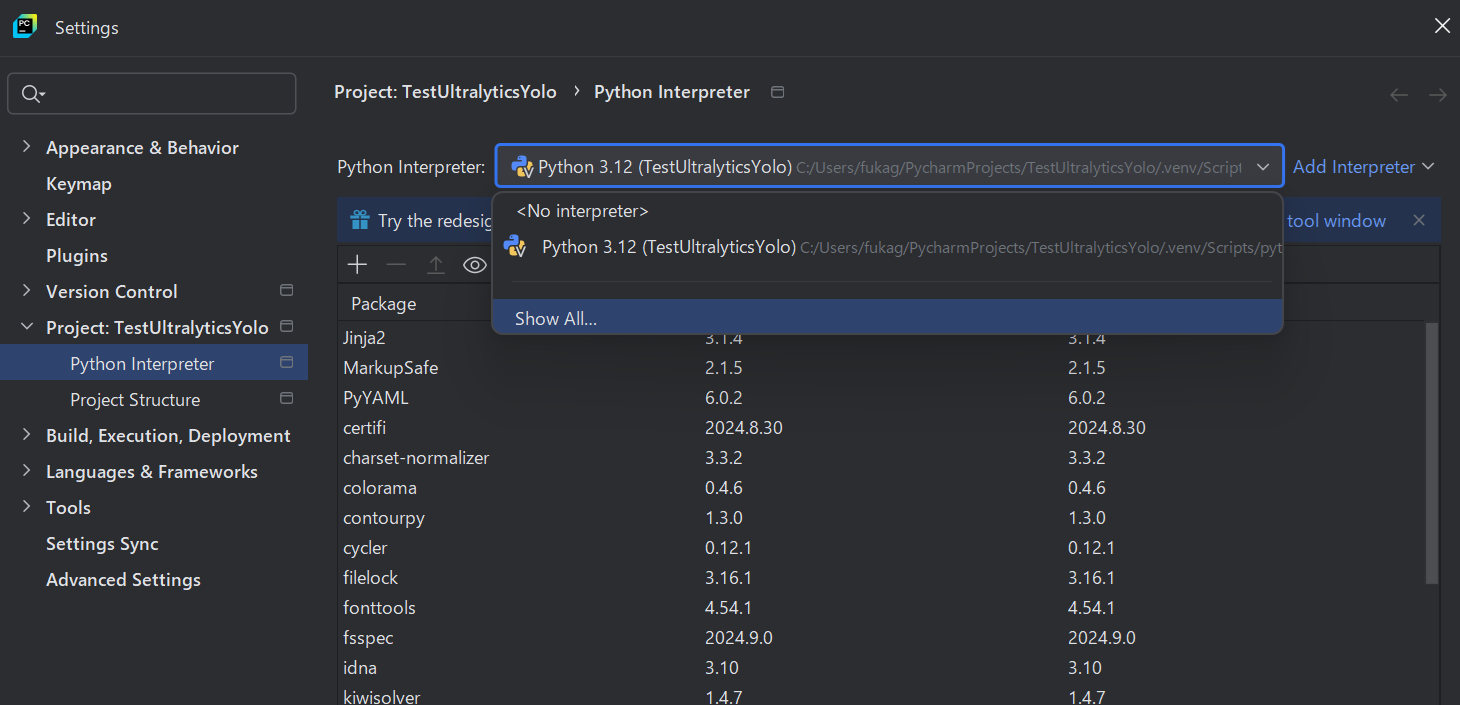
Task: Select the idna package row
Action: coord(882,668)
